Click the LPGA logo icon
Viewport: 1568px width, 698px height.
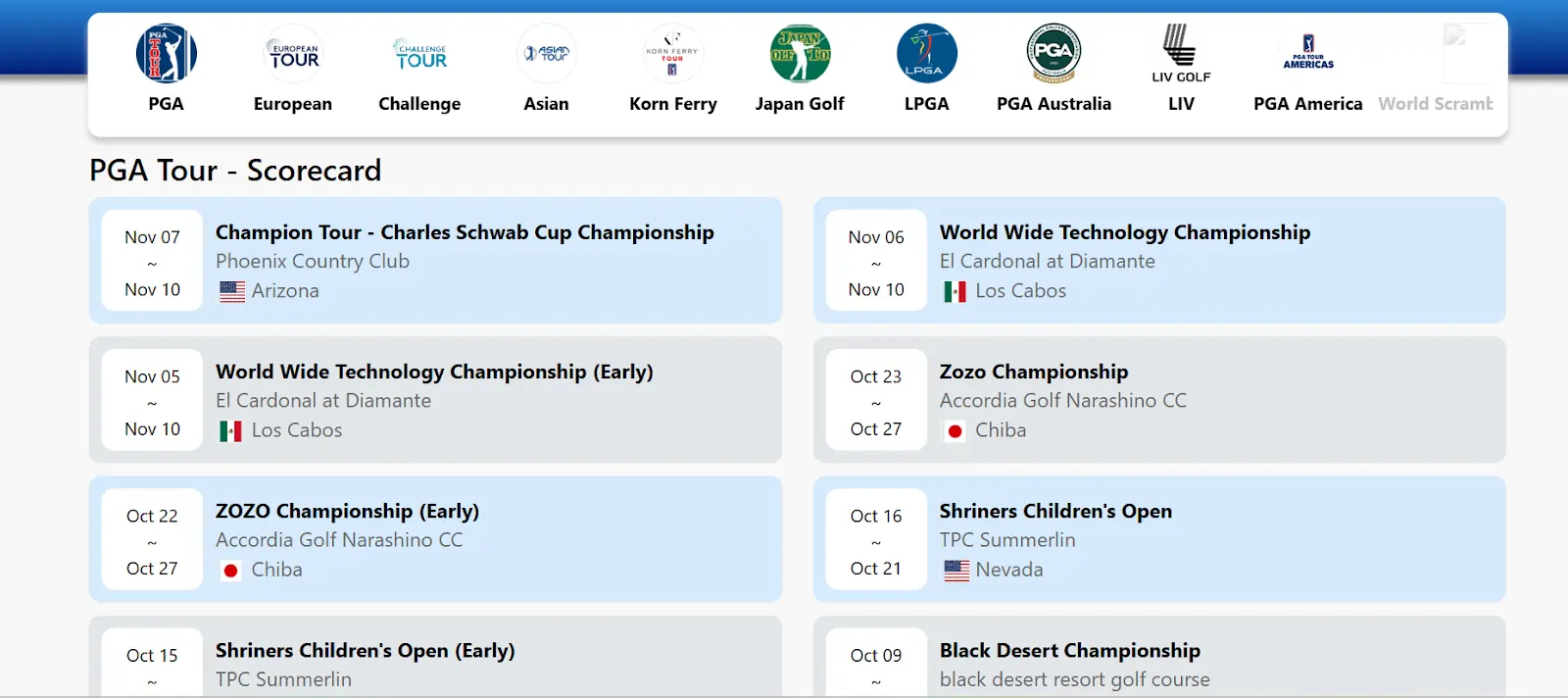pyautogui.click(x=926, y=54)
